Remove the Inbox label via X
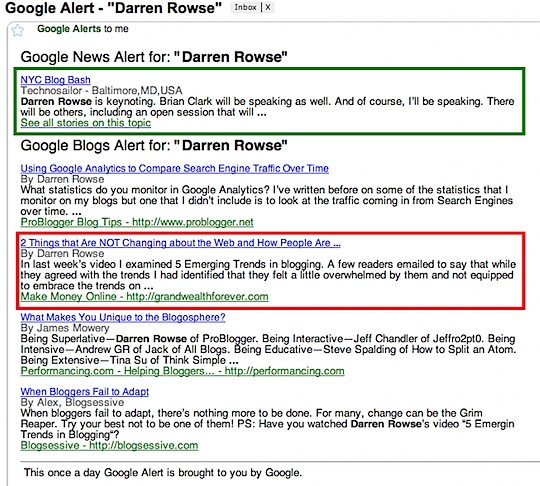The image size is (540, 486). pyautogui.click(x=268, y=7)
